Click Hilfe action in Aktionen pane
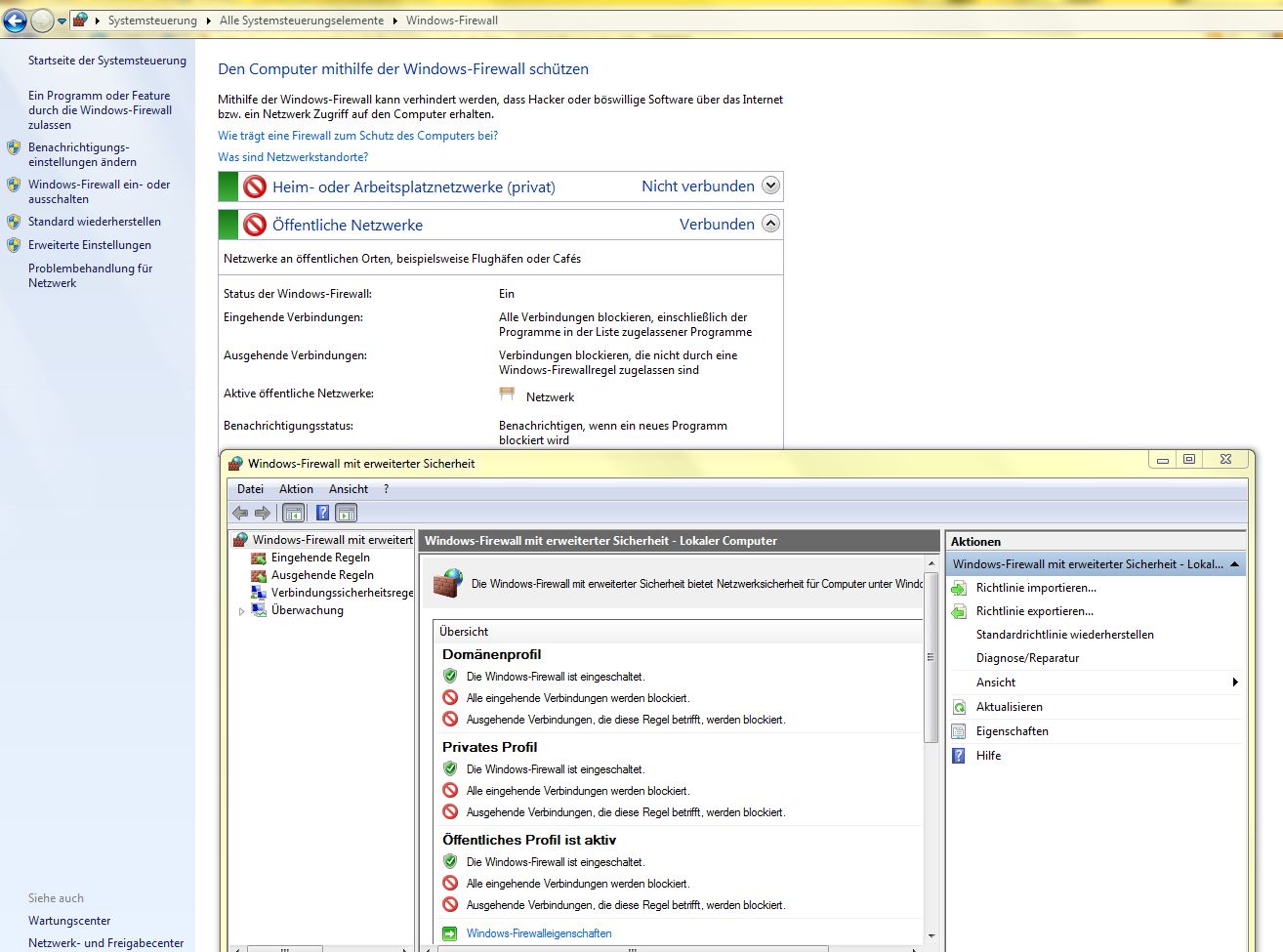 point(988,756)
